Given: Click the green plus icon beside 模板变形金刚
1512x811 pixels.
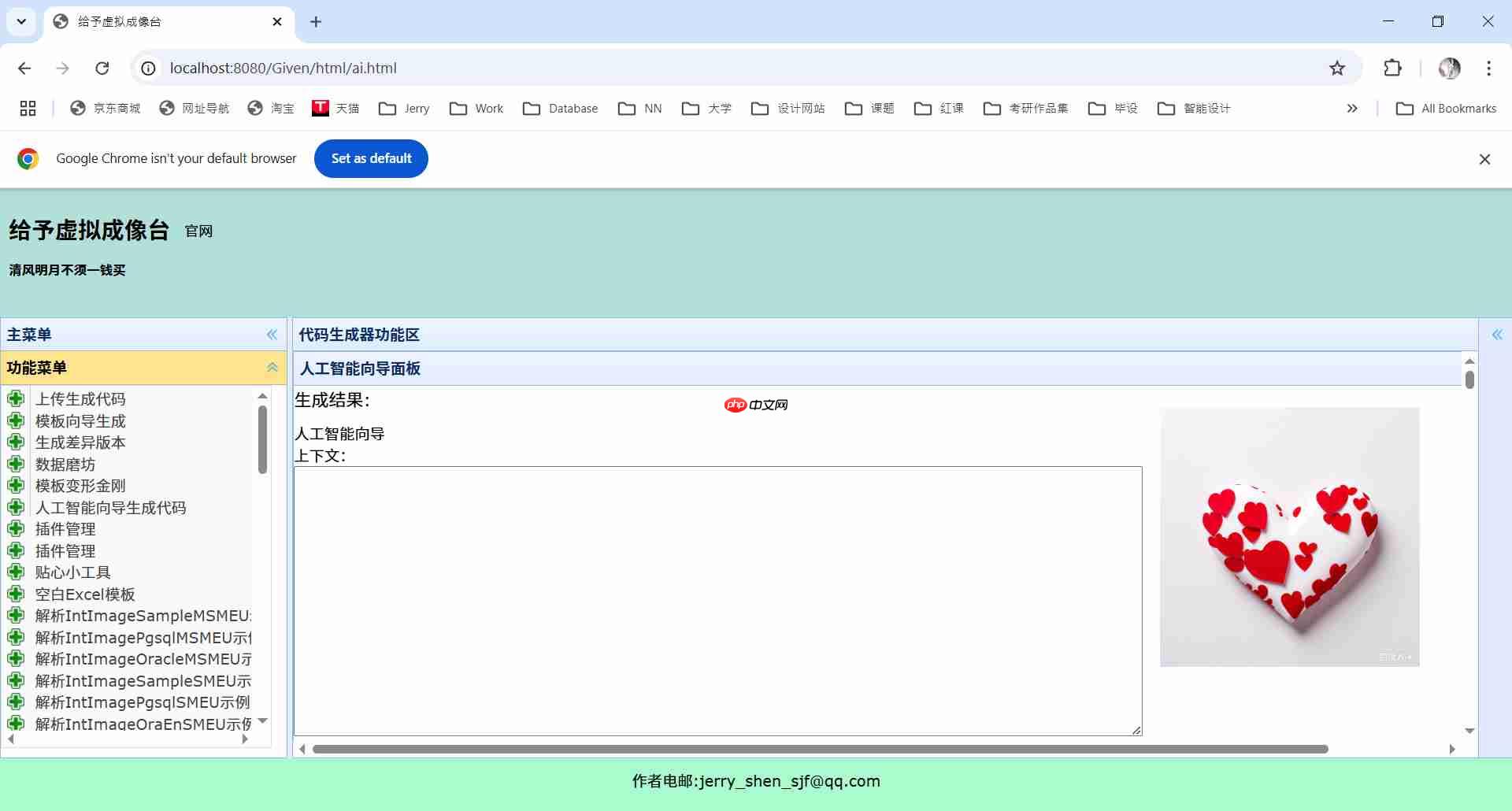Looking at the screenshot, I should click(x=17, y=486).
